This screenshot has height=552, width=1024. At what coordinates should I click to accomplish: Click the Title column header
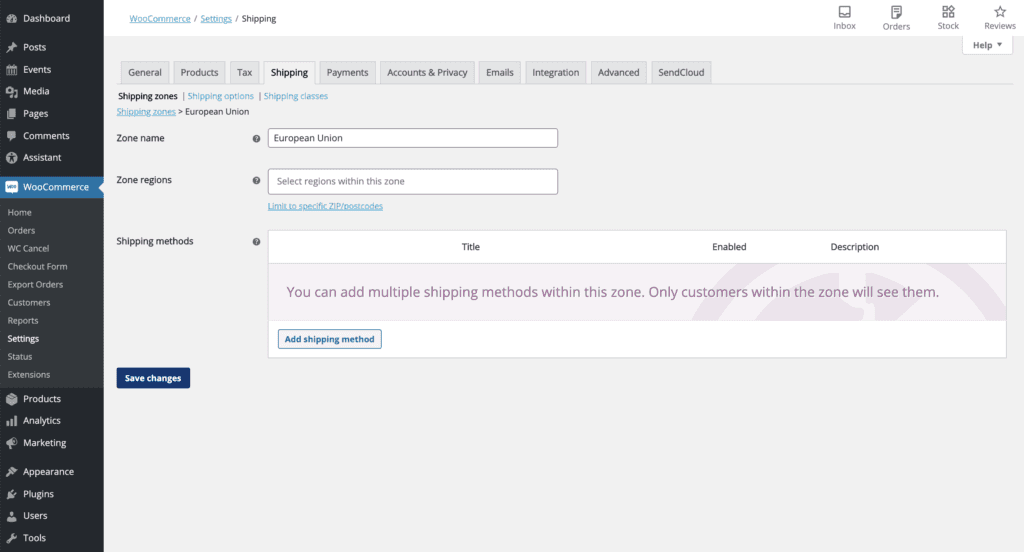point(471,247)
